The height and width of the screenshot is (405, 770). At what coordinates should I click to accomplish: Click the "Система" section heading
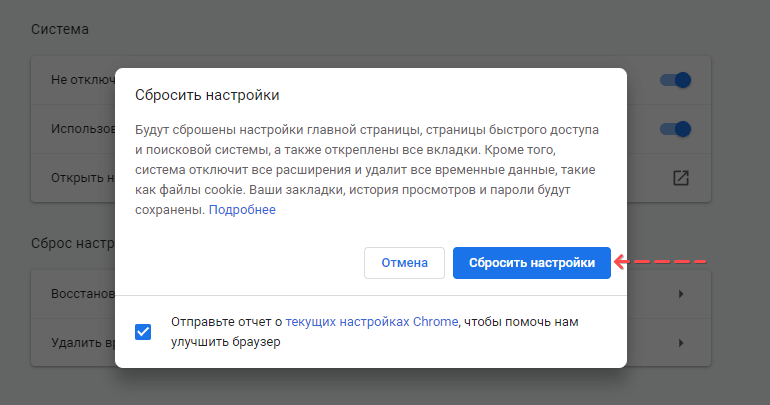click(x=60, y=28)
